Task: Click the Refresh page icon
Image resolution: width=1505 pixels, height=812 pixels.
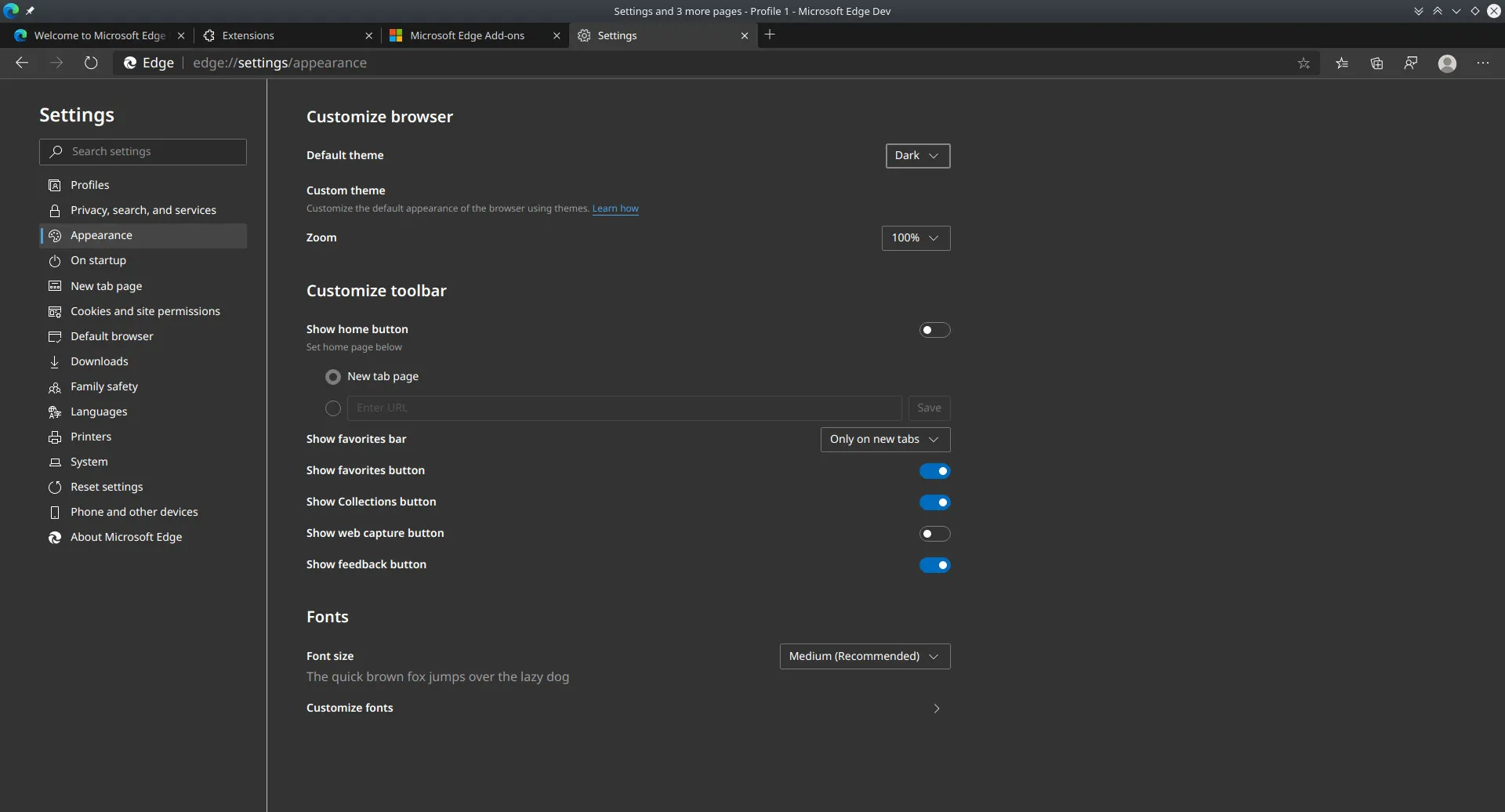Action: pos(91,63)
